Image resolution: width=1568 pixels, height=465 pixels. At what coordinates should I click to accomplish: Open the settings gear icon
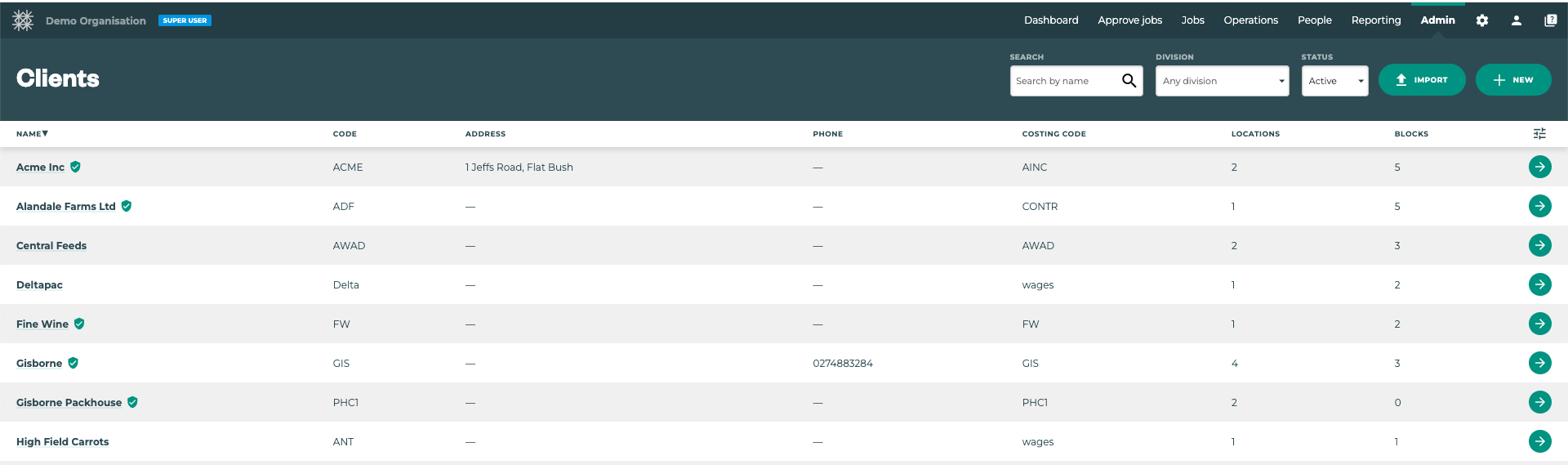click(1481, 20)
